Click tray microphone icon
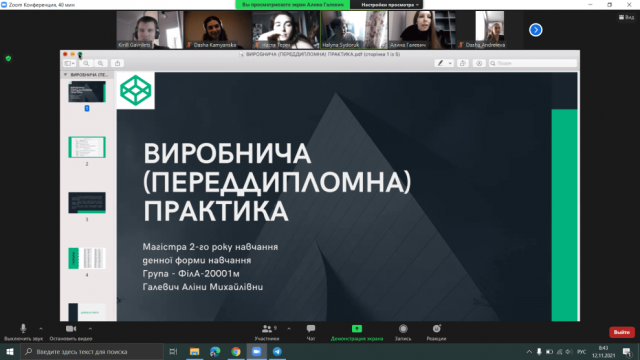This screenshot has height=360, width=640. coord(539,351)
